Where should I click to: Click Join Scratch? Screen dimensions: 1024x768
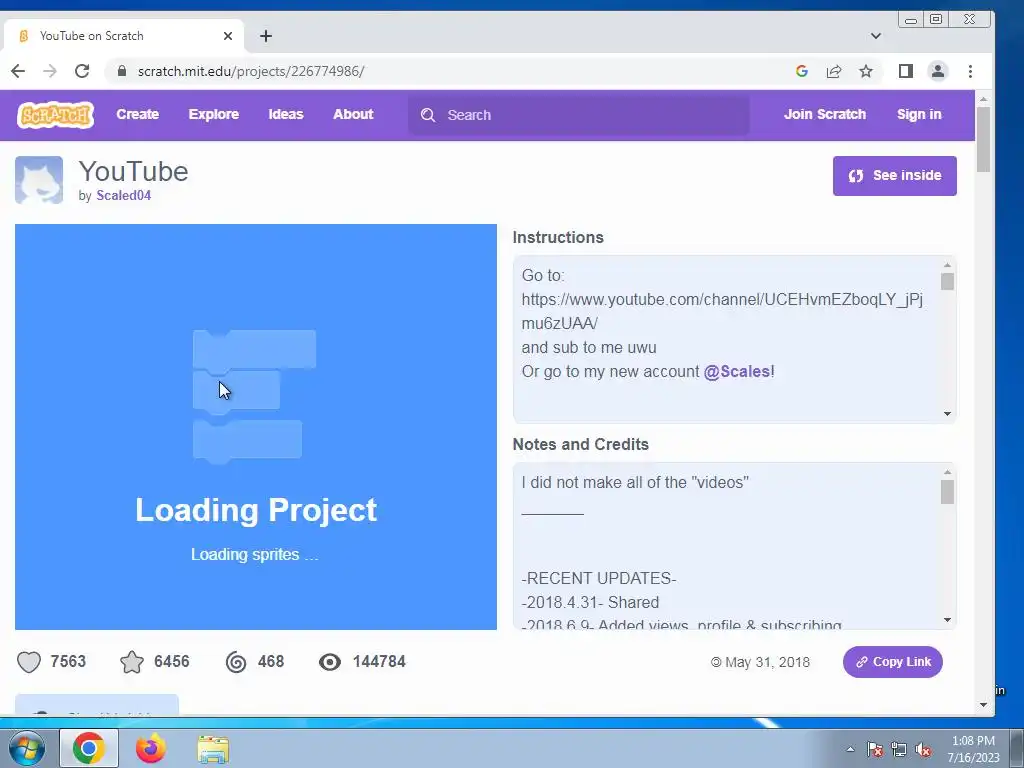click(825, 114)
